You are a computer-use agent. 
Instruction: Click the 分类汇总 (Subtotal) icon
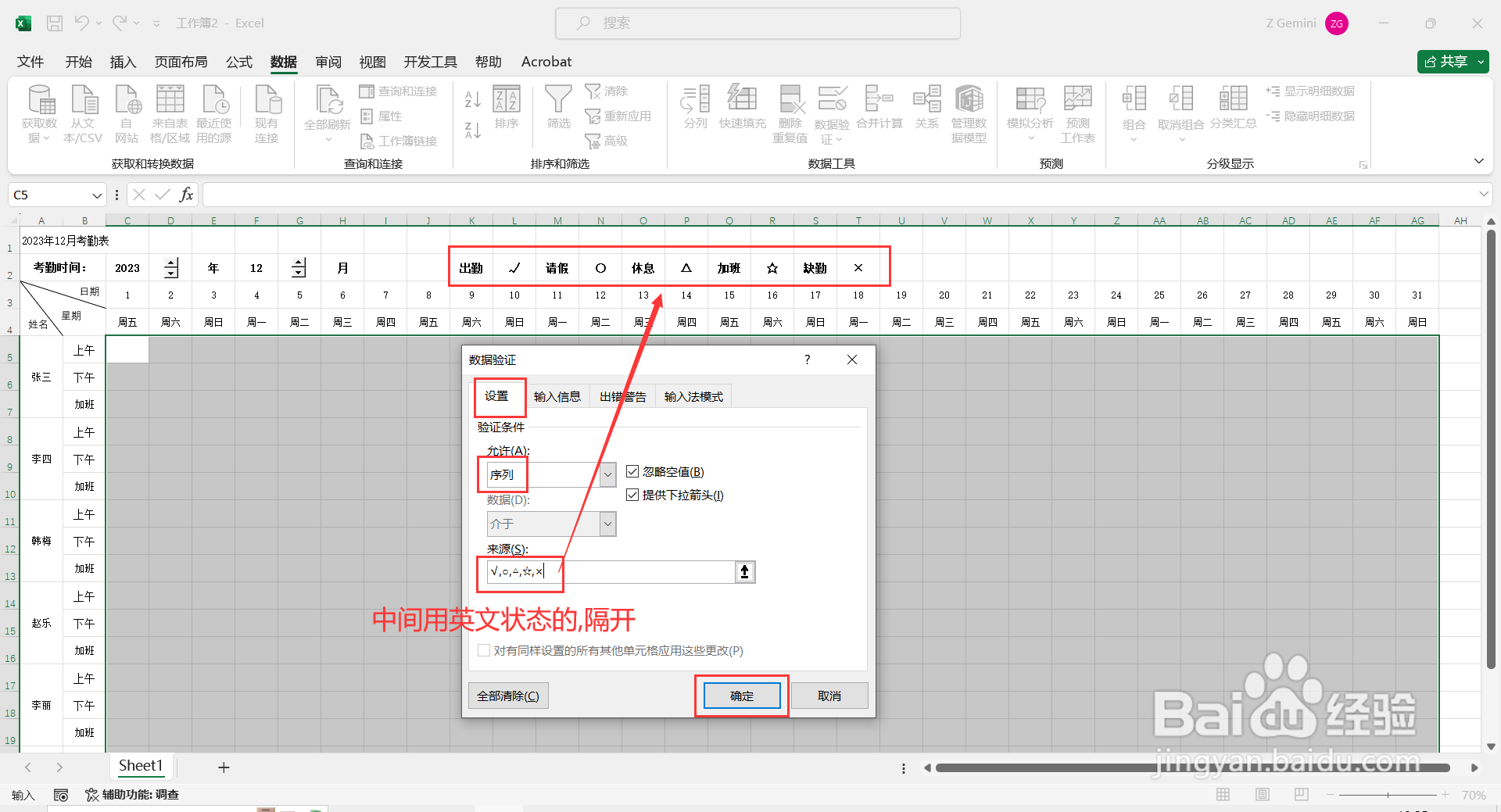(1232, 111)
